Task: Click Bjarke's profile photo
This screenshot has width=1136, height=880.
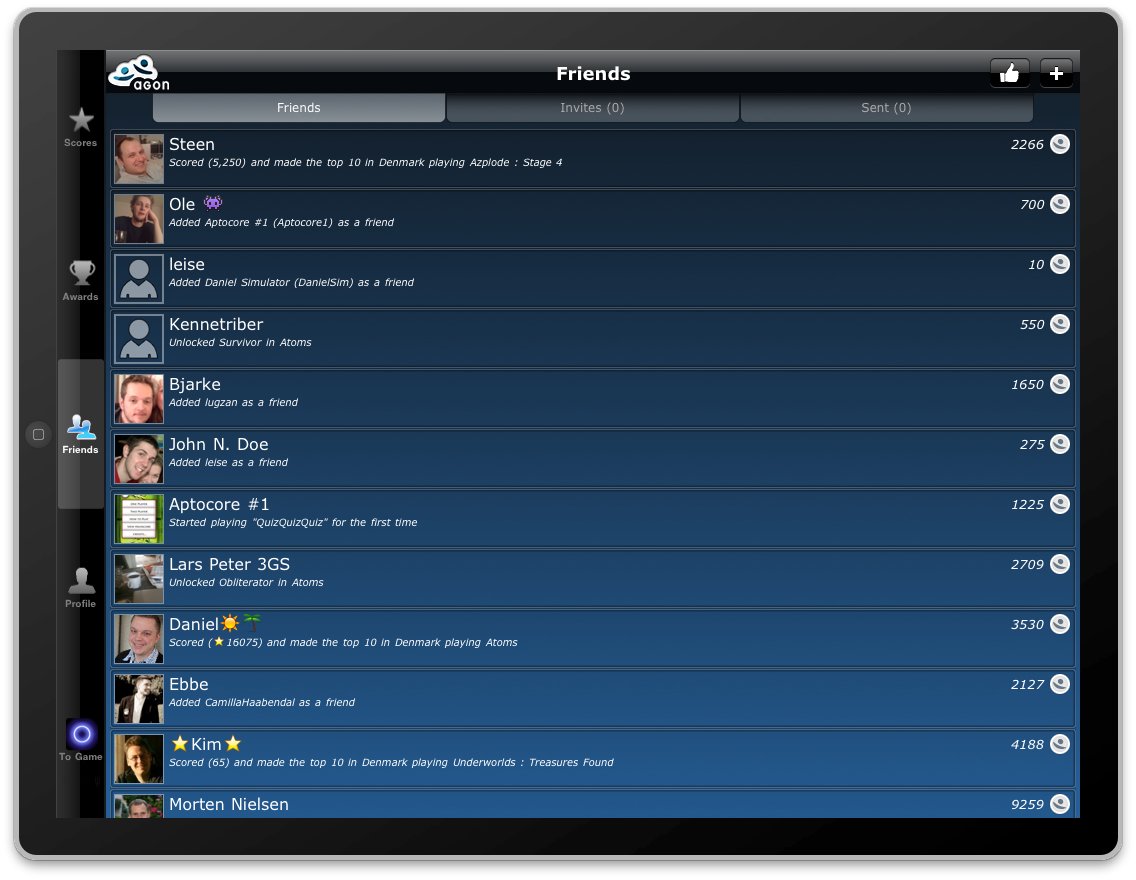Action: click(139, 399)
